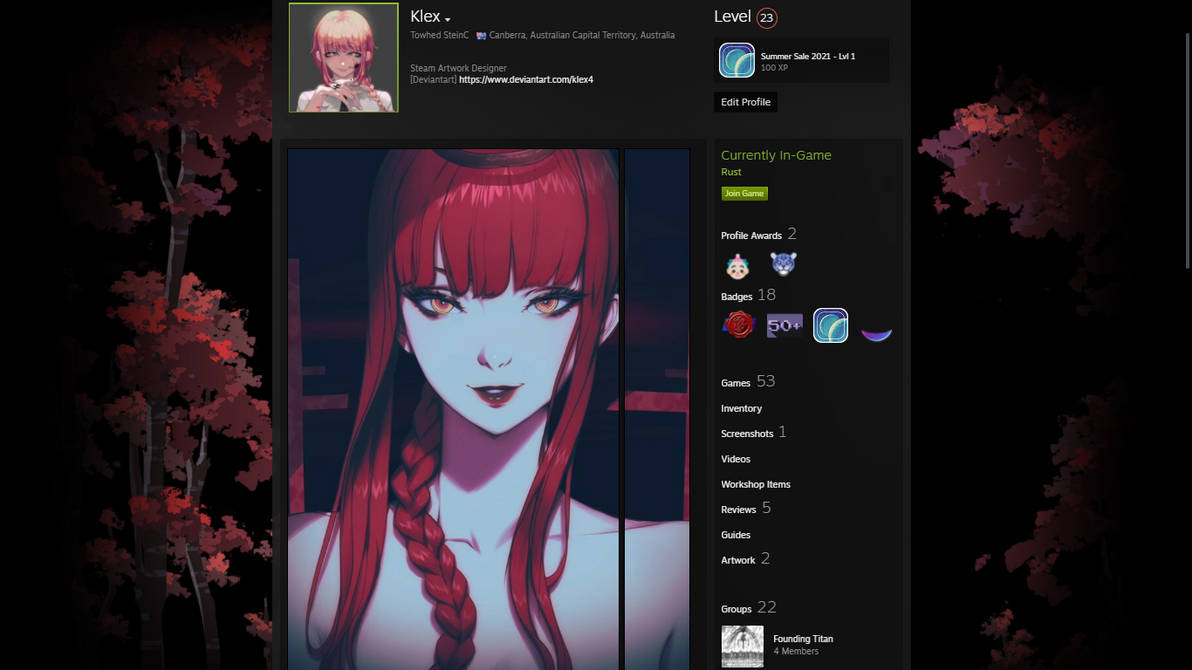This screenshot has height=670, width=1192.
Task: Click the level 23 badge circle
Action: 766,17
